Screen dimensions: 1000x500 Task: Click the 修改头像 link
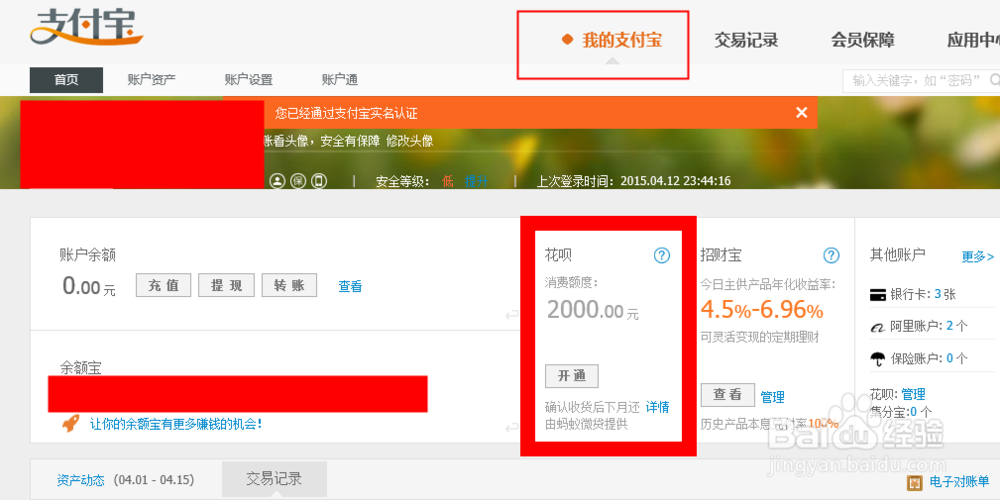point(409,141)
